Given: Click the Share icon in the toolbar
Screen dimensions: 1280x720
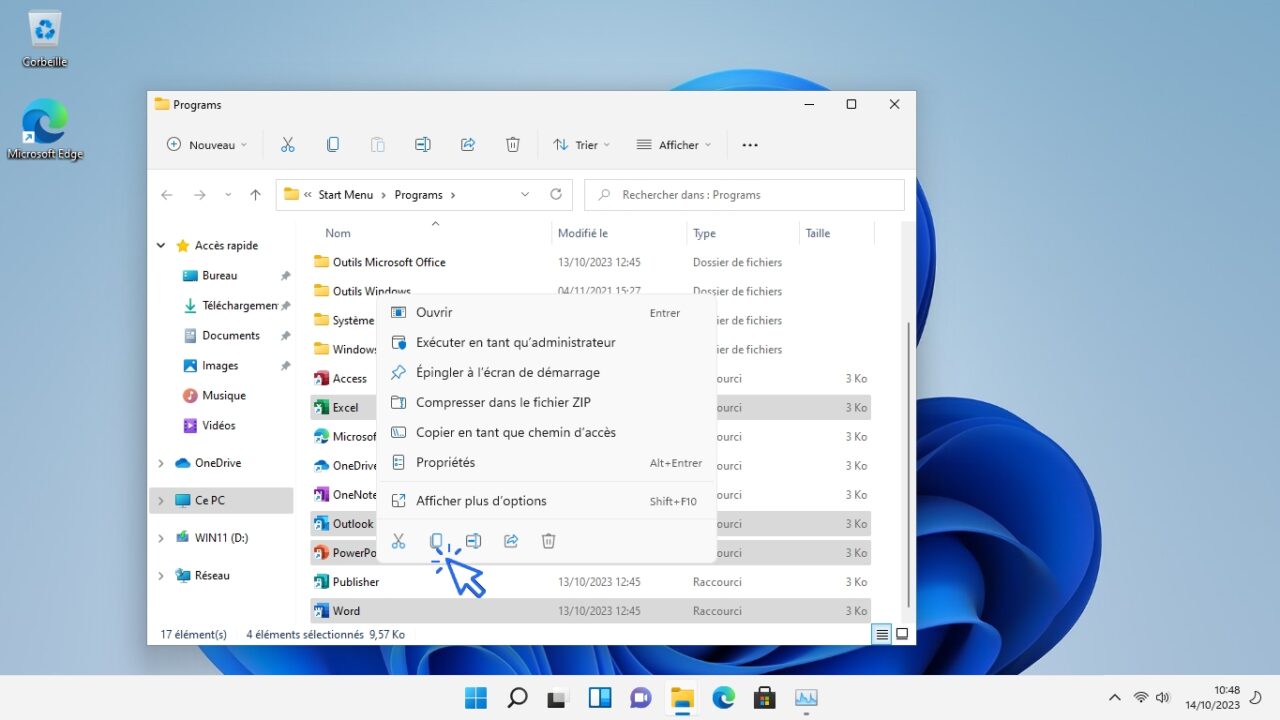Looking at the screenshot, I should point(467,144).
